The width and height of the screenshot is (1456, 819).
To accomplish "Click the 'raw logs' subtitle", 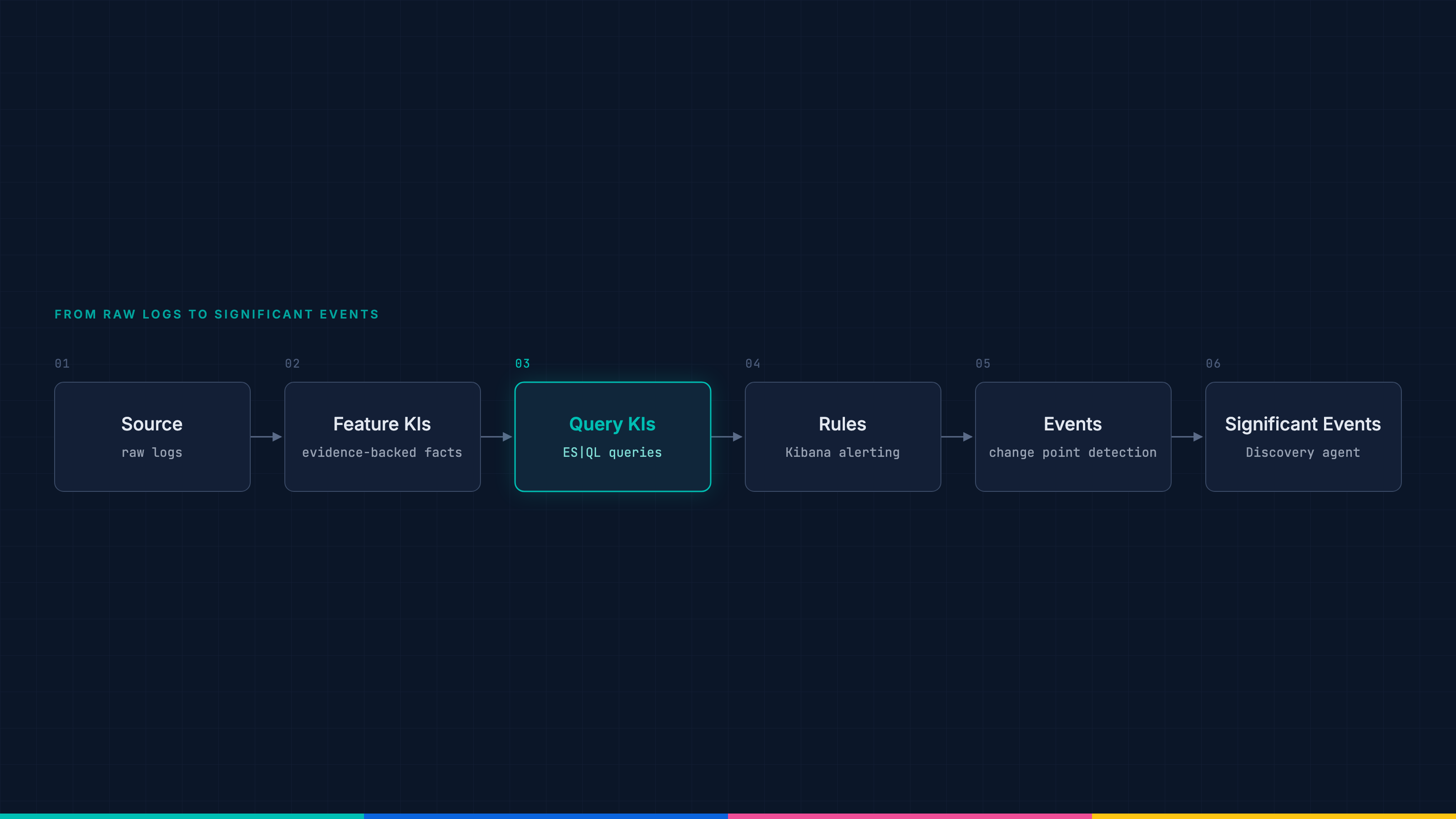I will [x=152, y=452].
